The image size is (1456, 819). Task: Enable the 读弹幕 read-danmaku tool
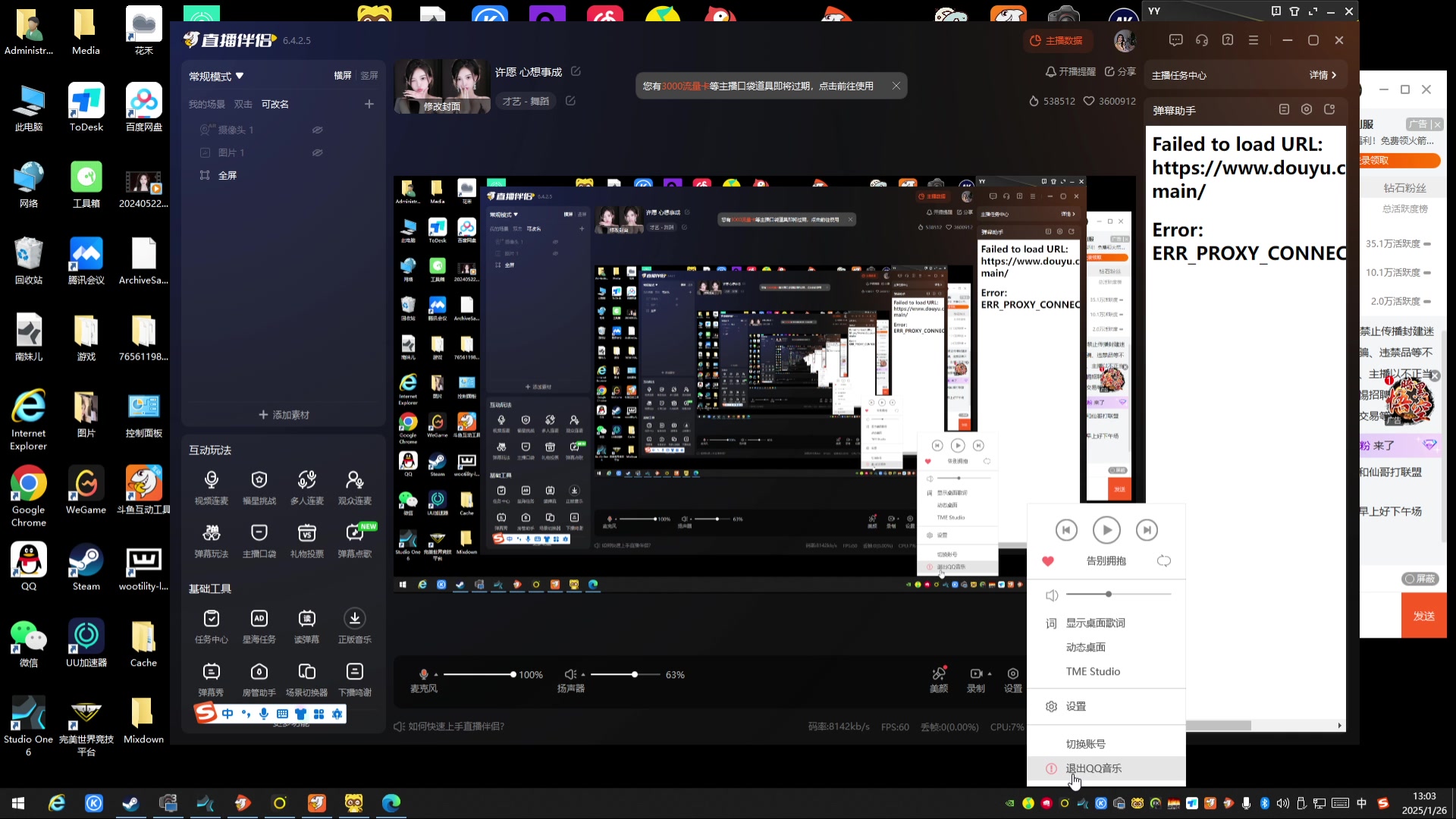[x=307, y=626]
